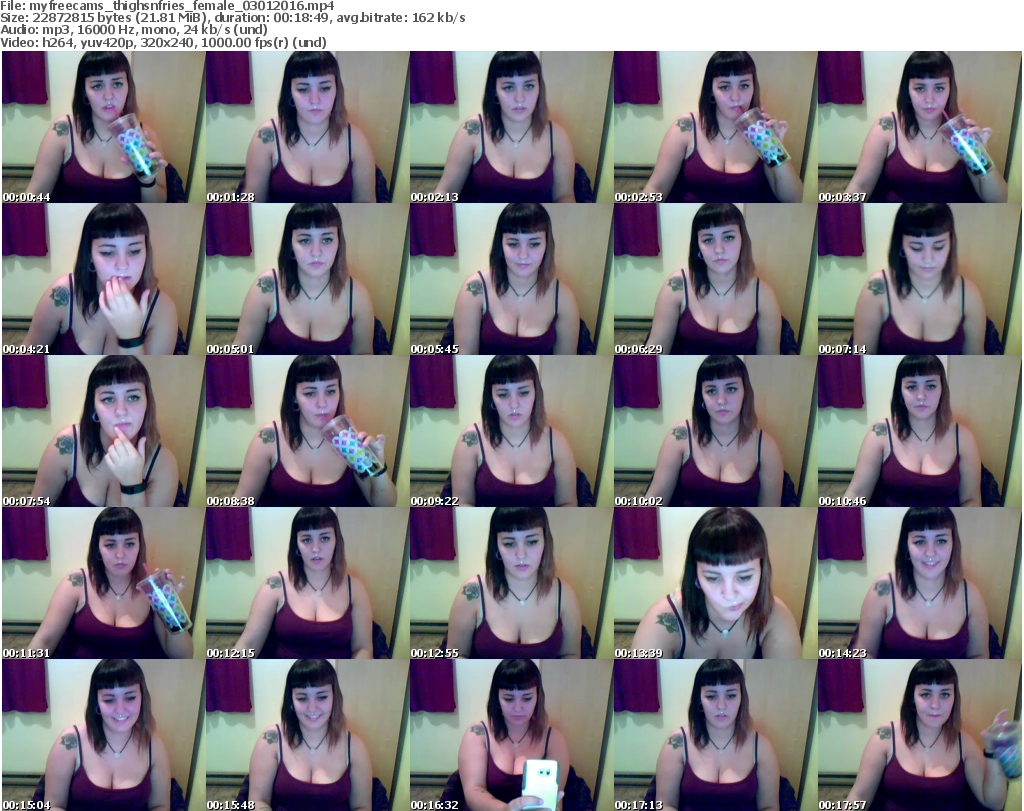Click the Audio mp3 info line
Image resolution: width=1024 pixels, height=811 pixels.
pos(134,30)
